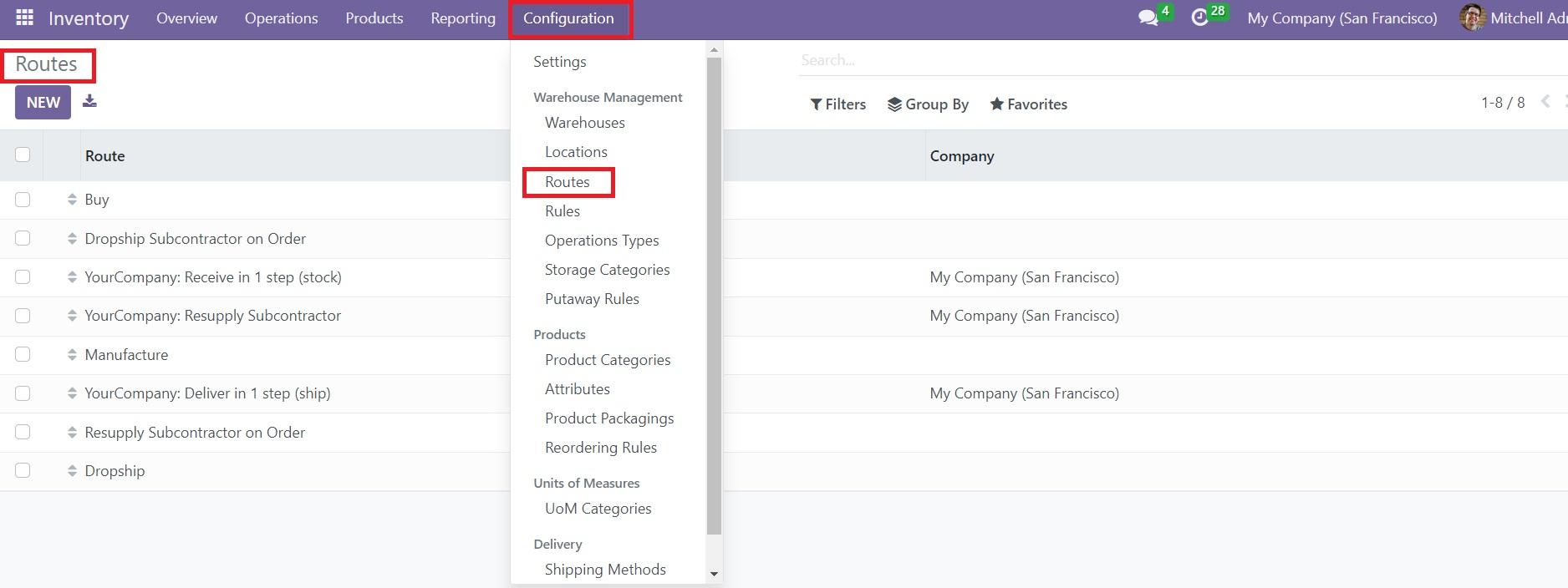Select Warehouses menu entry
Screen dimensions: 1568x588
[x=585, y=123]
